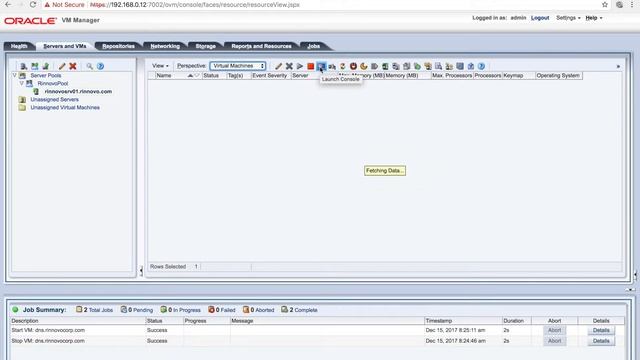Switch to the Servers and VMs tab

pyautogui.click(x=64, y=46)
